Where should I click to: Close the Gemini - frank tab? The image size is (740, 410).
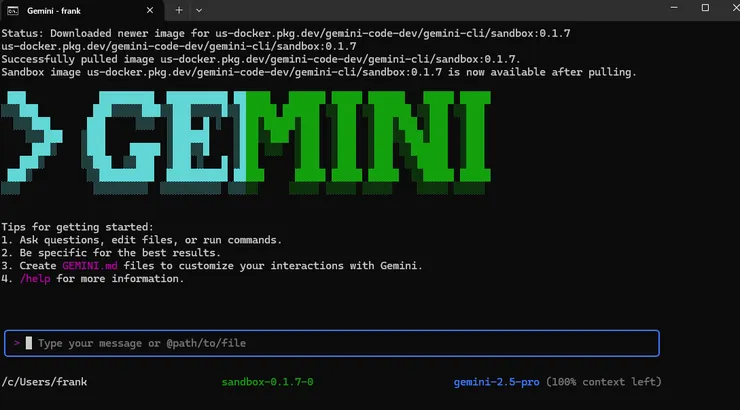click(150, 10)
